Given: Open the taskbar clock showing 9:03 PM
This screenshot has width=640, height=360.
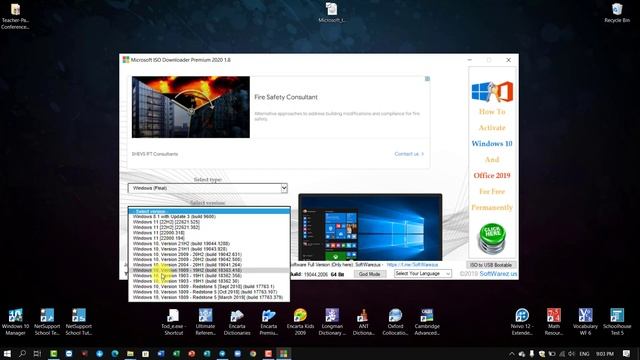Looking at the screenshot, I should 604,353.
